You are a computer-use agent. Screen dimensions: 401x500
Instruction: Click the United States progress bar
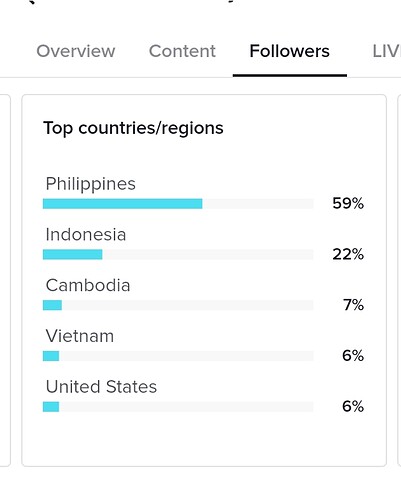click(178, 407)
